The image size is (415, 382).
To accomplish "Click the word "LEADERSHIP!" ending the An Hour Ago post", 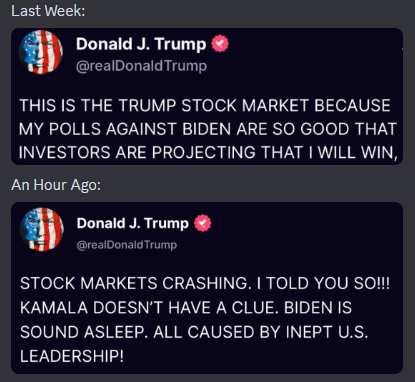I will pos(72,356).
